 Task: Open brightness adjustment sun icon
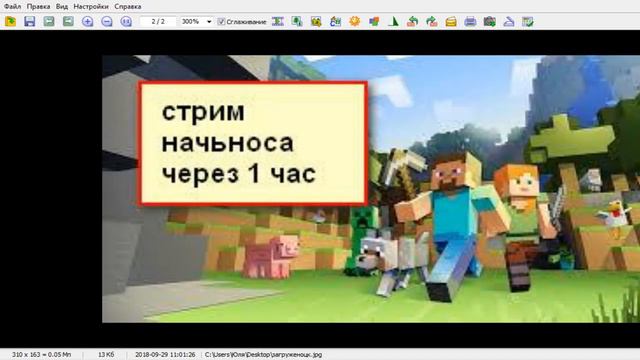pos(355,21)
